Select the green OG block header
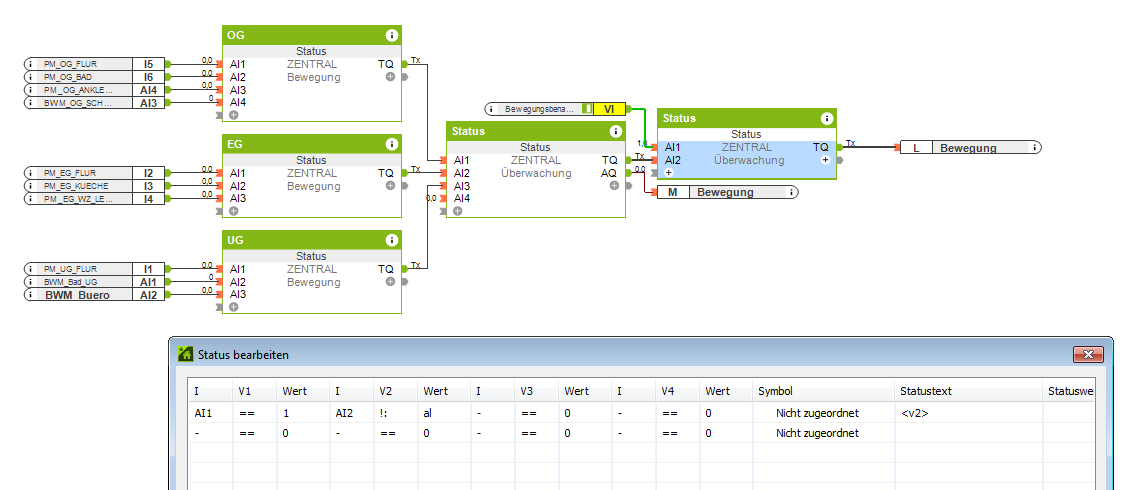This screenshot has width=1133, height=490. 311,35
